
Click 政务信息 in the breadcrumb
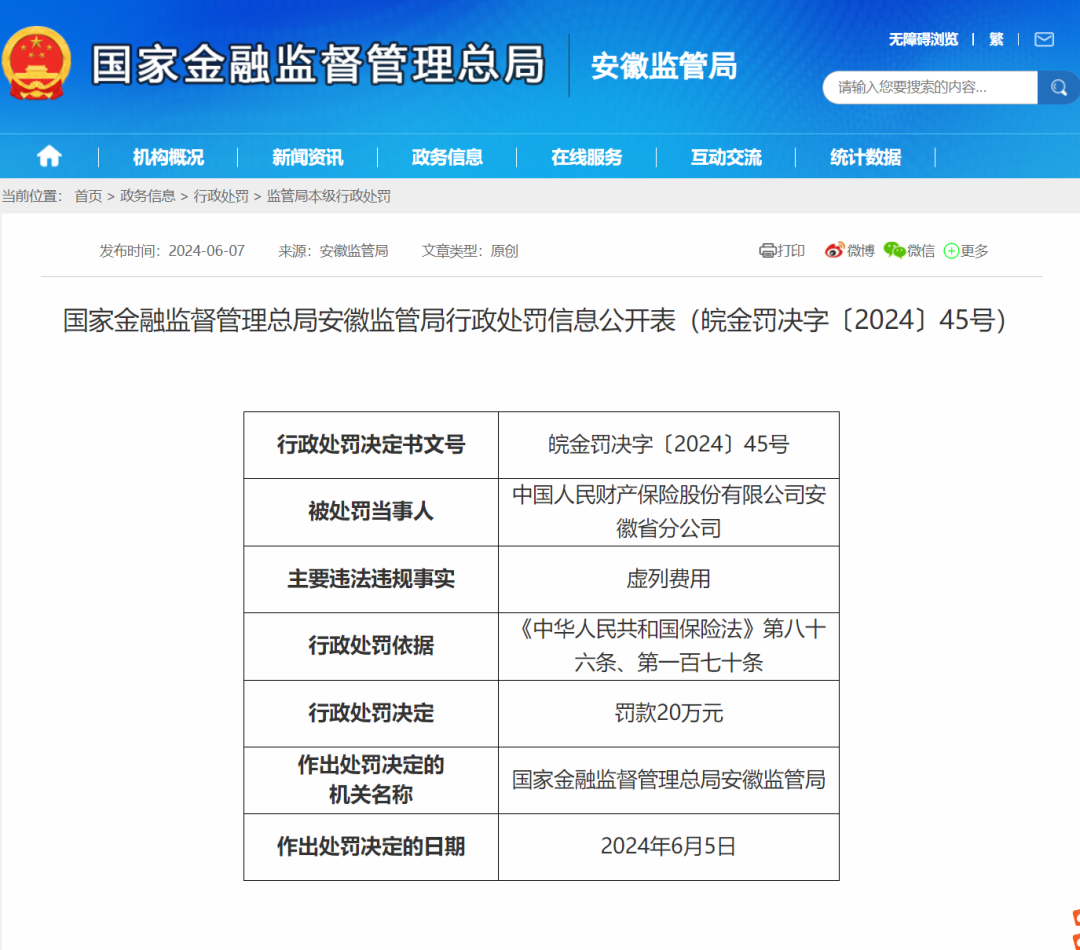click(147, 196)
